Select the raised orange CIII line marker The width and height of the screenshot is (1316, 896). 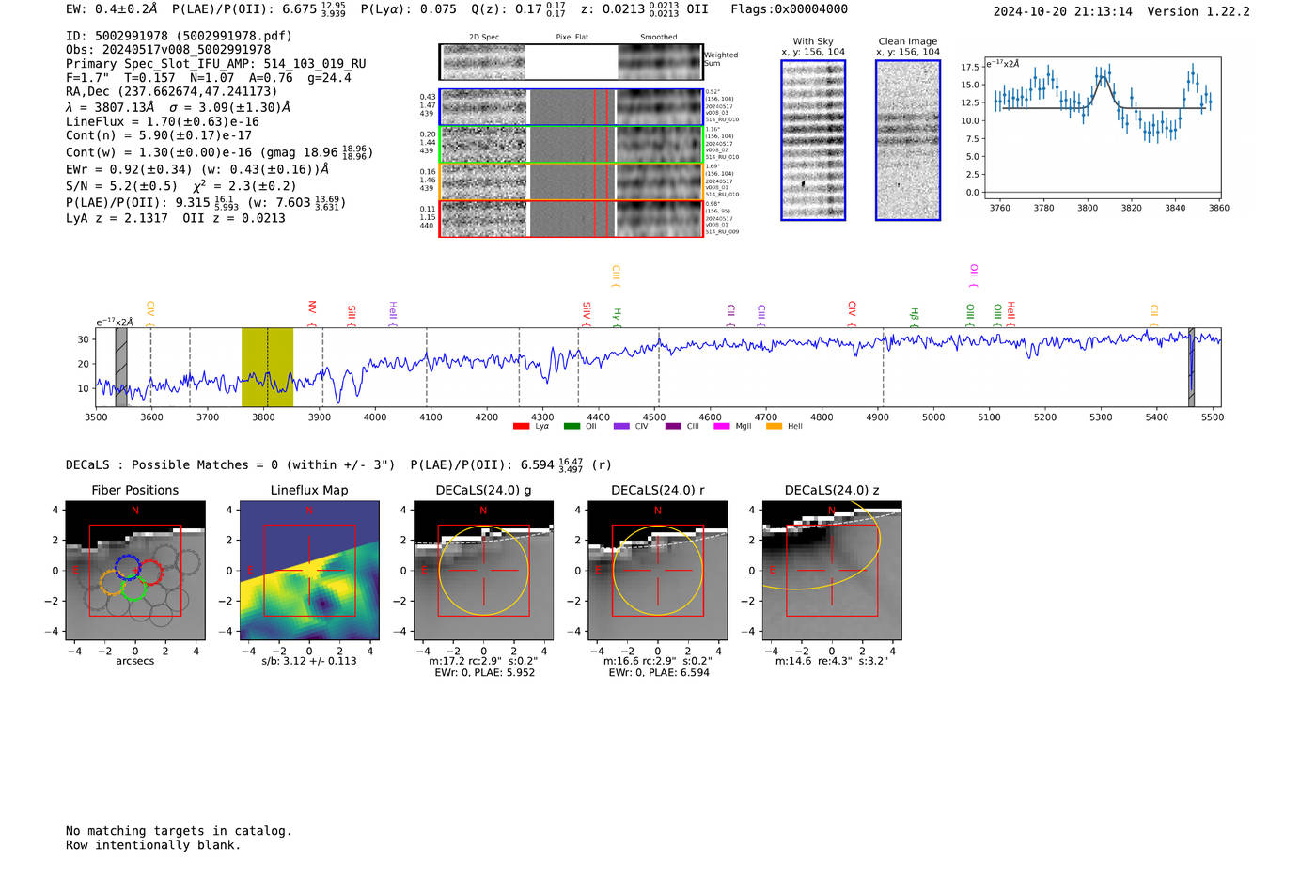pyautogui.click(x=616, y=276)
